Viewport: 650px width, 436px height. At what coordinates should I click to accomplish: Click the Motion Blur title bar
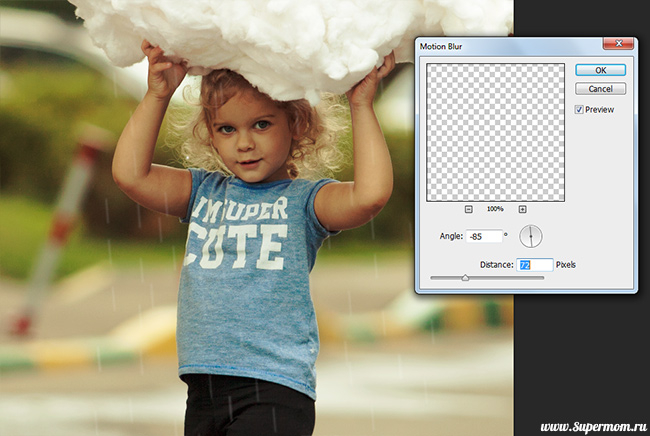coord(500,45)
